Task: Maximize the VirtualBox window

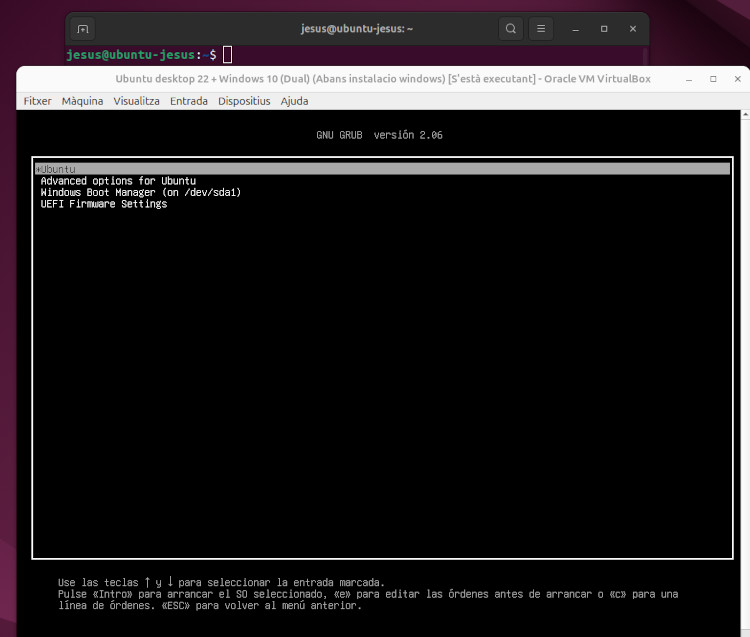Action: coord(713,79)
